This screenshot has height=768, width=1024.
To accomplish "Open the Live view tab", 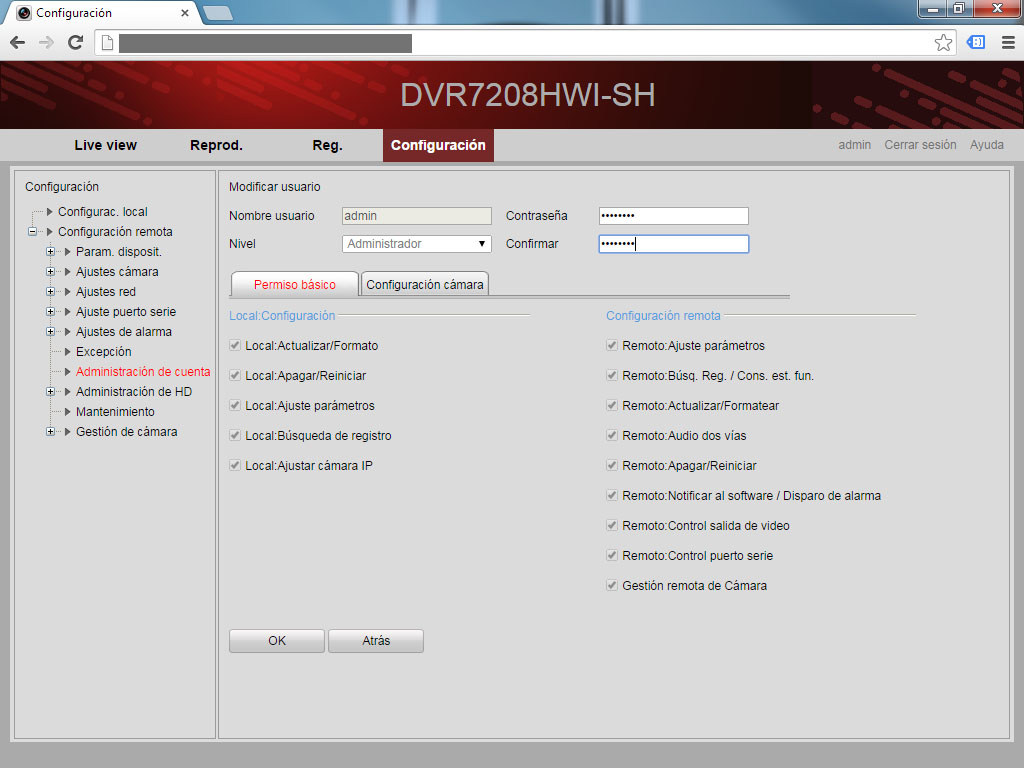I will (x=106, y=145).
